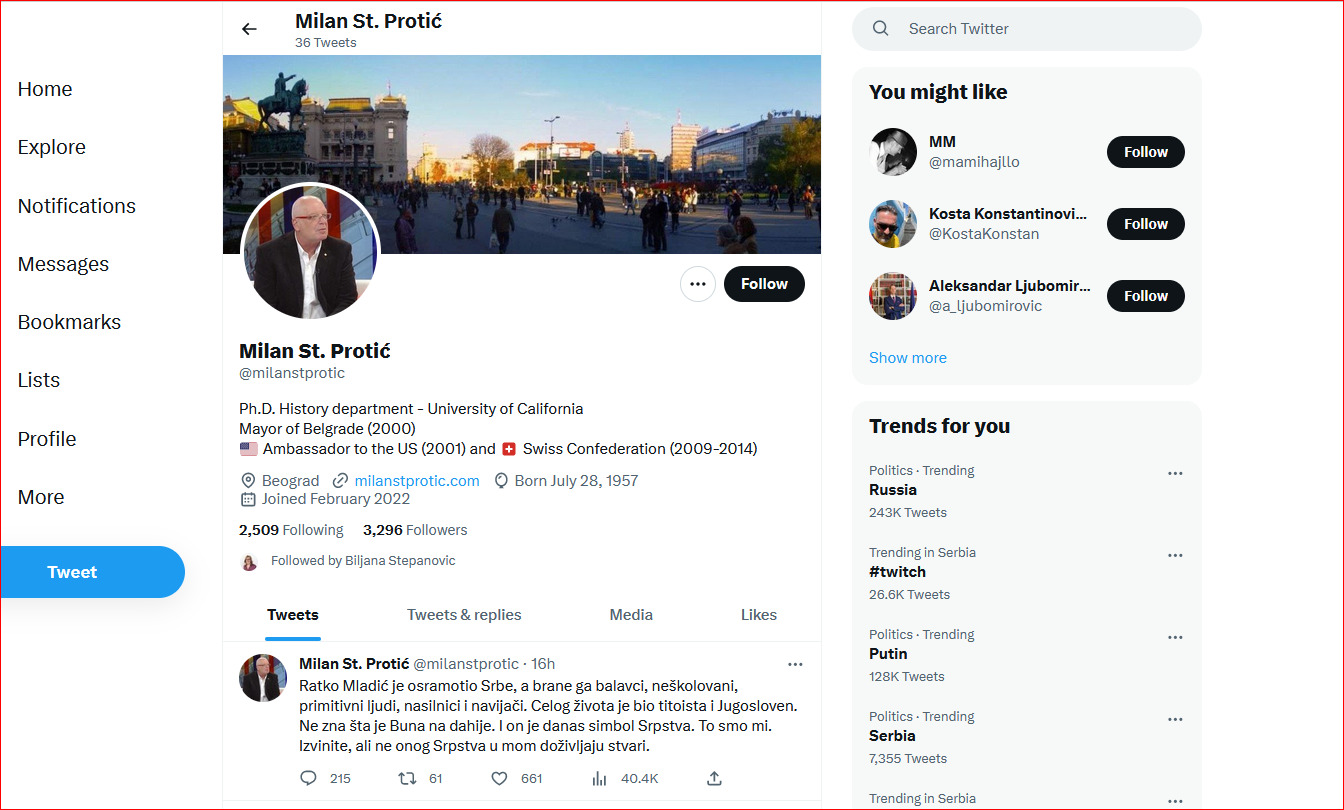Viewport: 1344px width, 810px height.
Task: Click the reply icon on the tweet
Action: 309,778
